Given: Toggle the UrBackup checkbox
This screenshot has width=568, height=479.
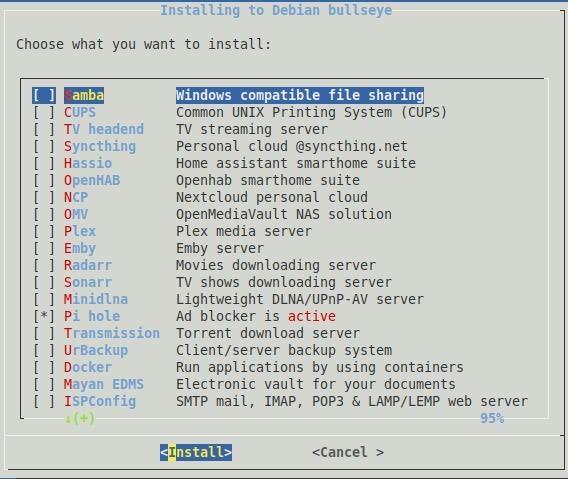Looking at the screenshot, I should (x=44, y=350).
